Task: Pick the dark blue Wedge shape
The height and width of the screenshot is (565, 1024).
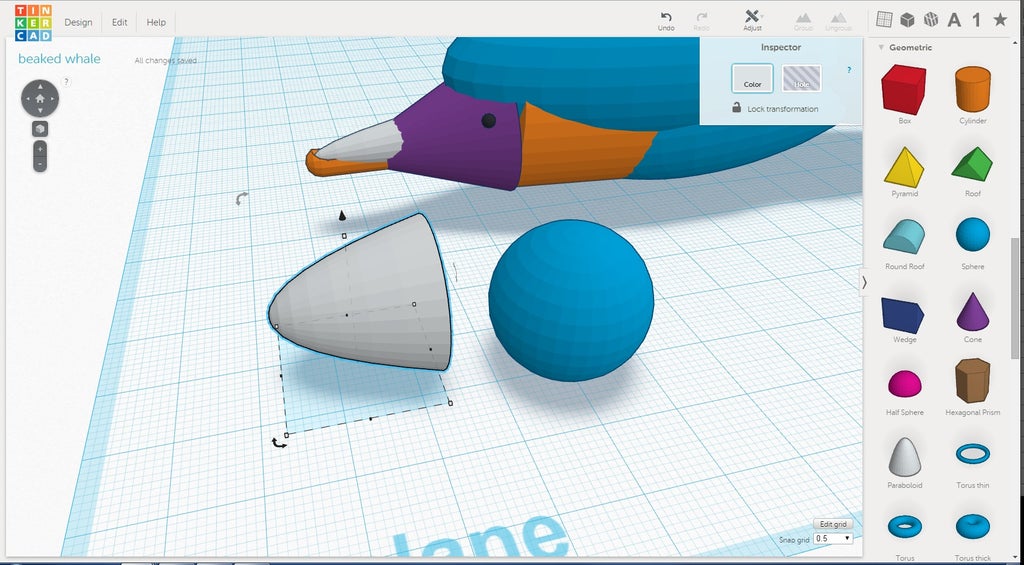Action: pos(903,315)
